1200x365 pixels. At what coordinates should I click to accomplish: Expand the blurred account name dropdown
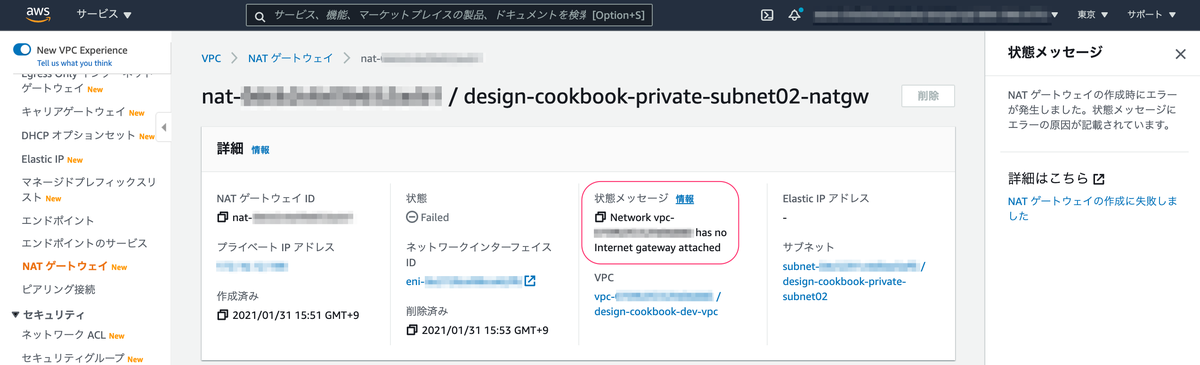coord(936,15)
